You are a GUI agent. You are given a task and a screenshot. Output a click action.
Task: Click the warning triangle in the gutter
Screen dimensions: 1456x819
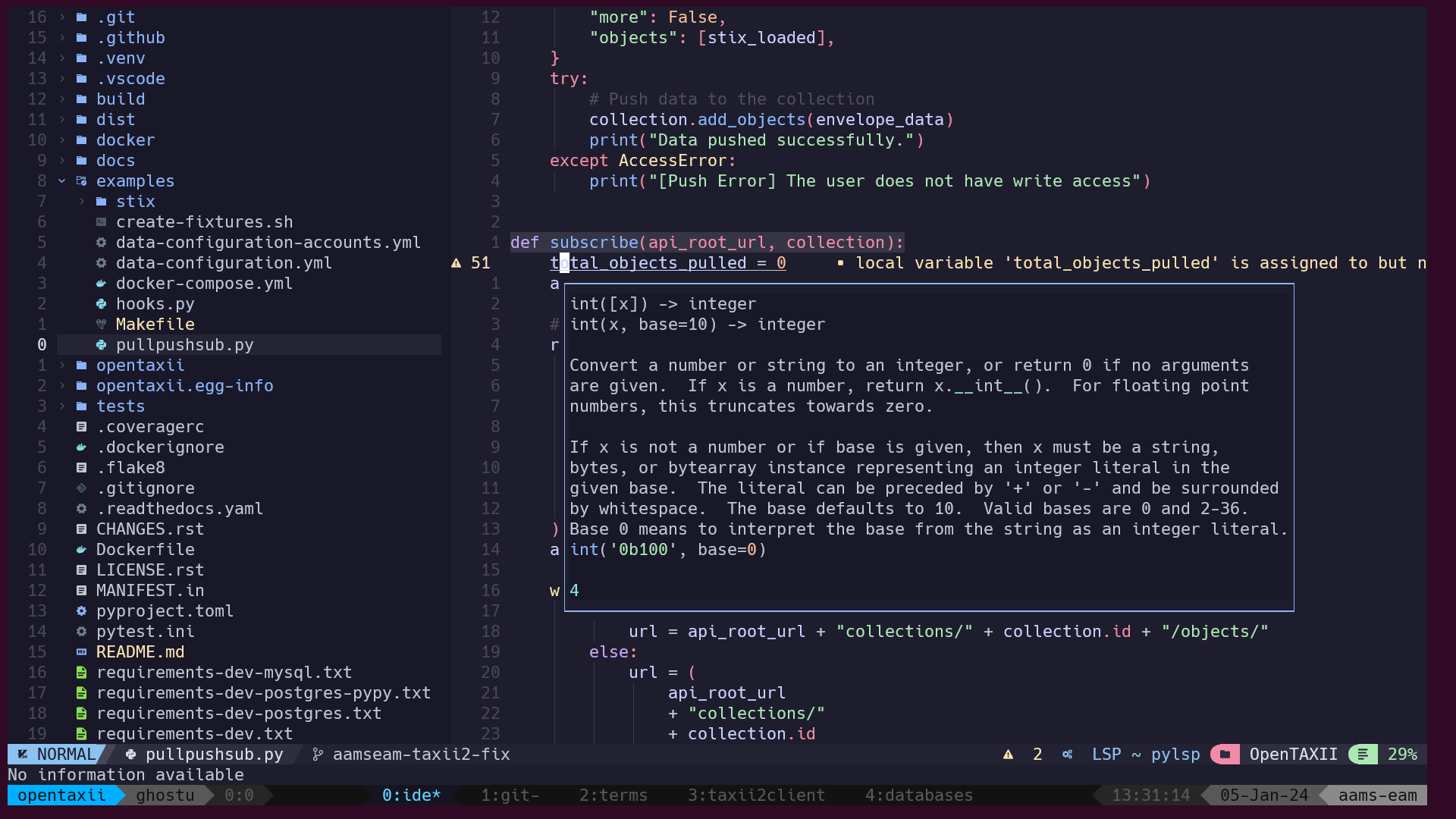click(x=456, y=263)
